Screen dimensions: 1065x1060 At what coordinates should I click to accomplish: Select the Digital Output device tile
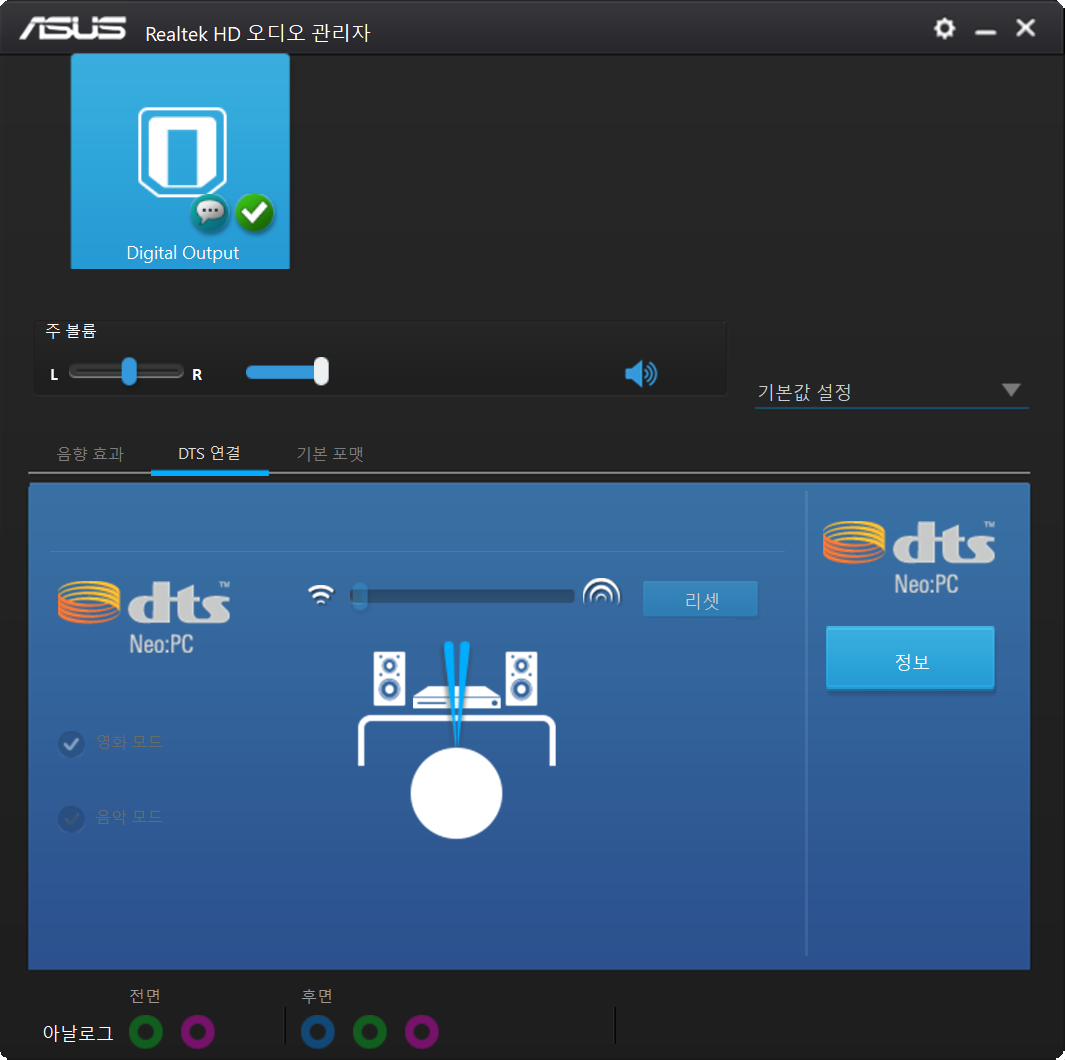coord(181,162)
